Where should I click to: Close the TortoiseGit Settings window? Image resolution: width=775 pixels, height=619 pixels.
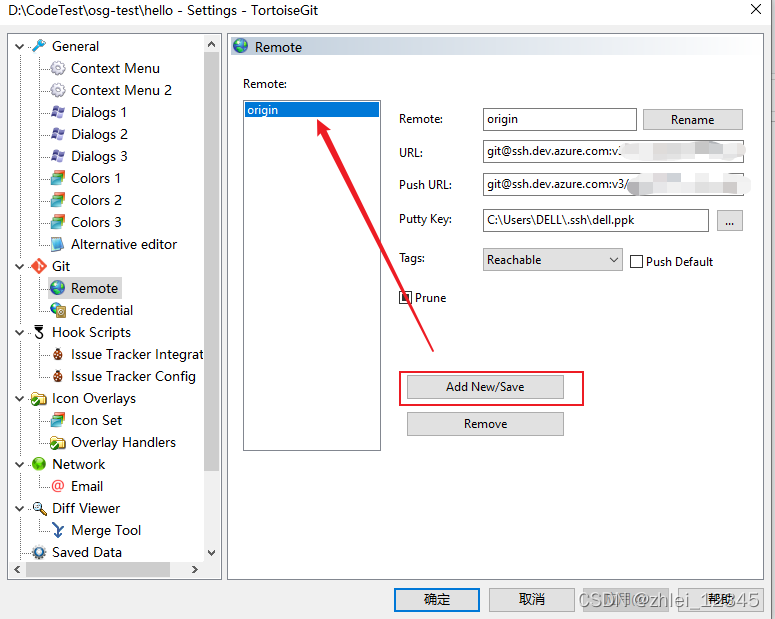[756, 9]
